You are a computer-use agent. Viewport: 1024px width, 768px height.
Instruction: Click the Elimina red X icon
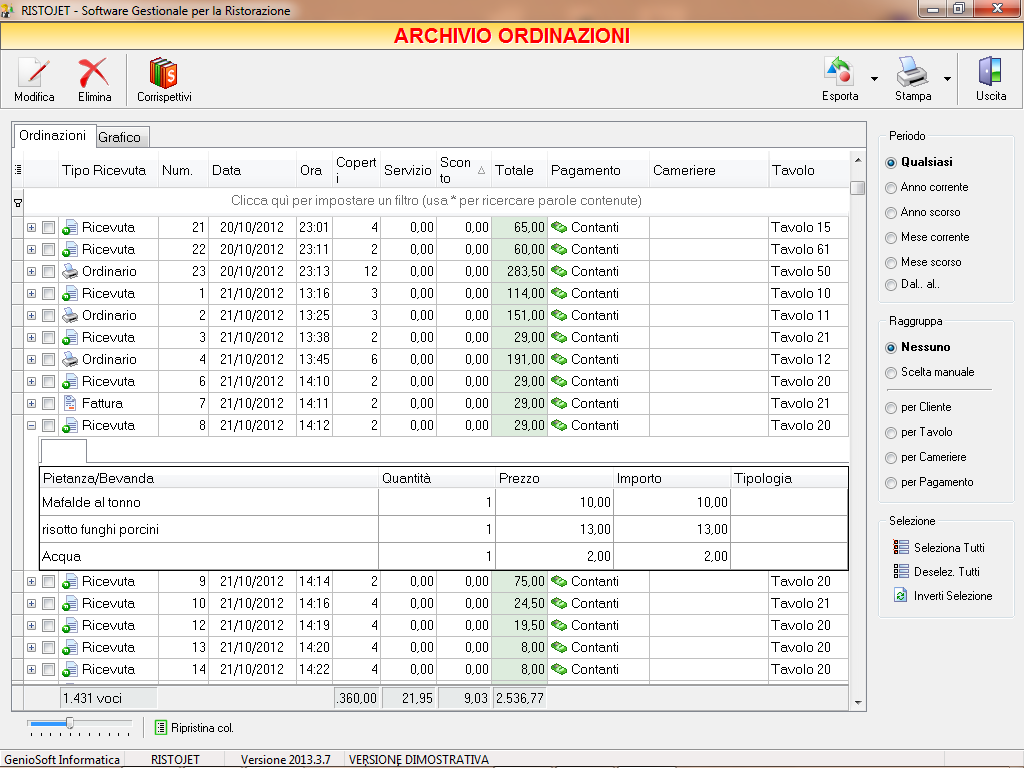click(x=94, y=72)
